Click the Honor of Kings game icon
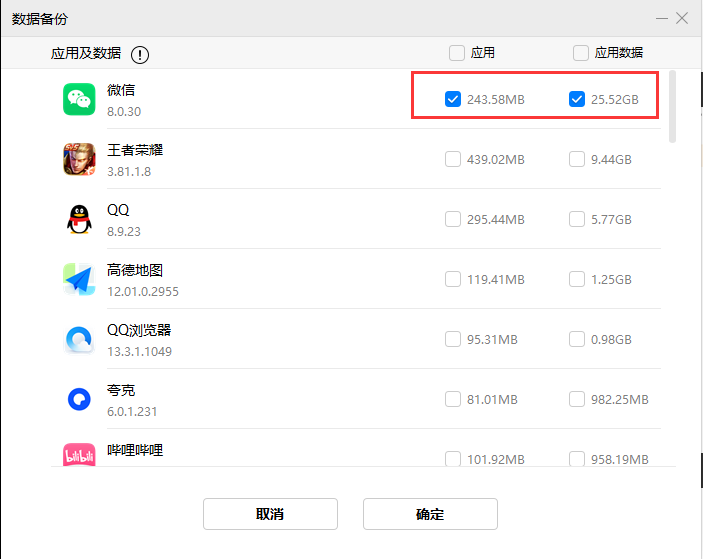Screen dimensions: 703x559 point(79,159)
